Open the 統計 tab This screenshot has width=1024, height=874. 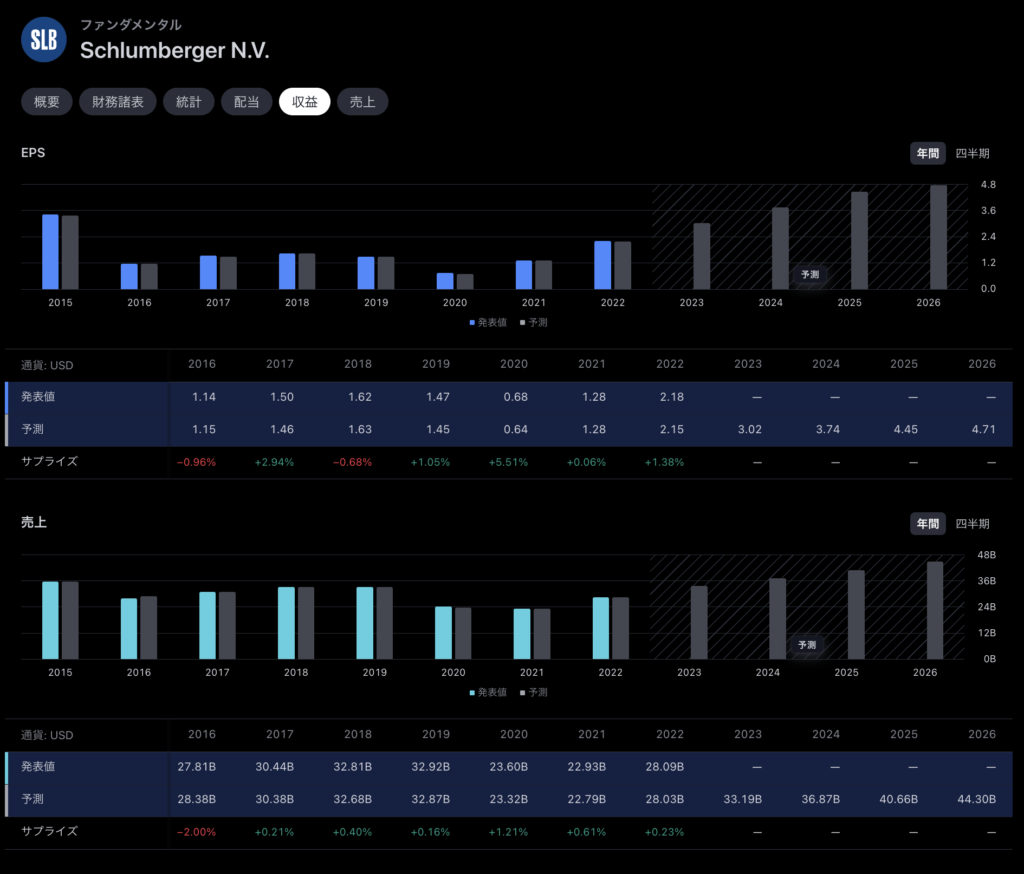[x=189, y=102]
